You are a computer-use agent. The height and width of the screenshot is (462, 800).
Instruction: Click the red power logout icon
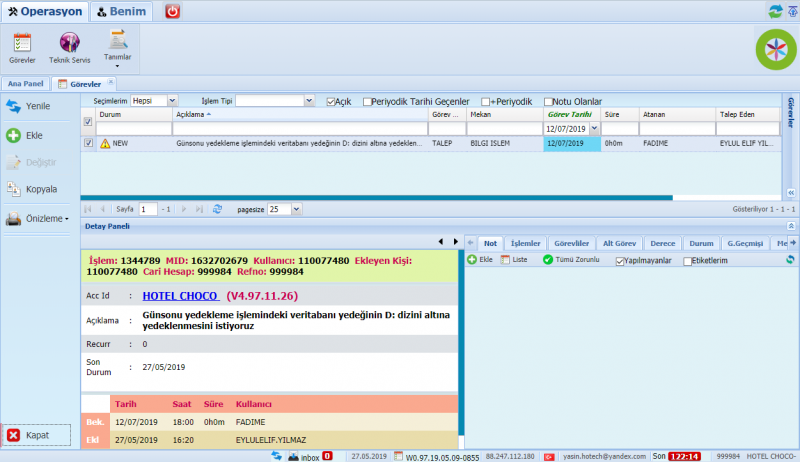click(x=172, y=11)
